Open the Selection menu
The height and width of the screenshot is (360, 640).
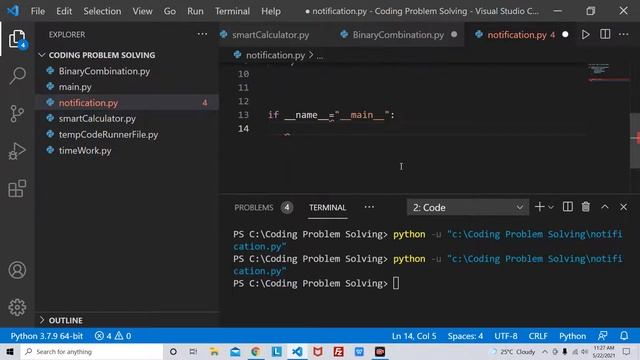coord(102,11)
